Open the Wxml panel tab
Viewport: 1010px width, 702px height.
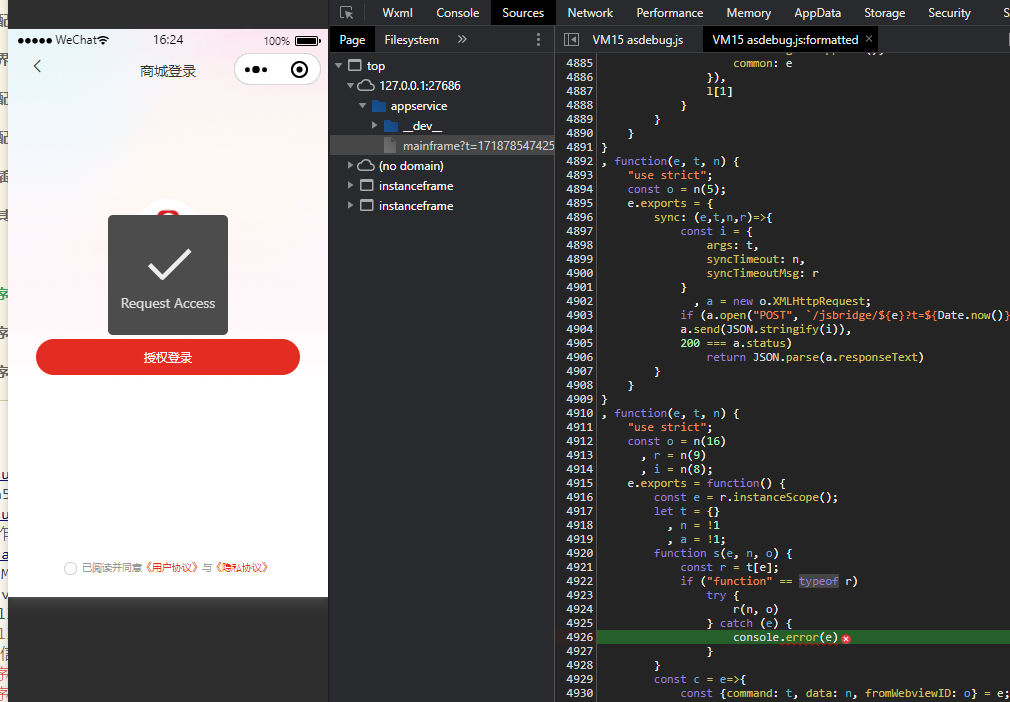397,13
